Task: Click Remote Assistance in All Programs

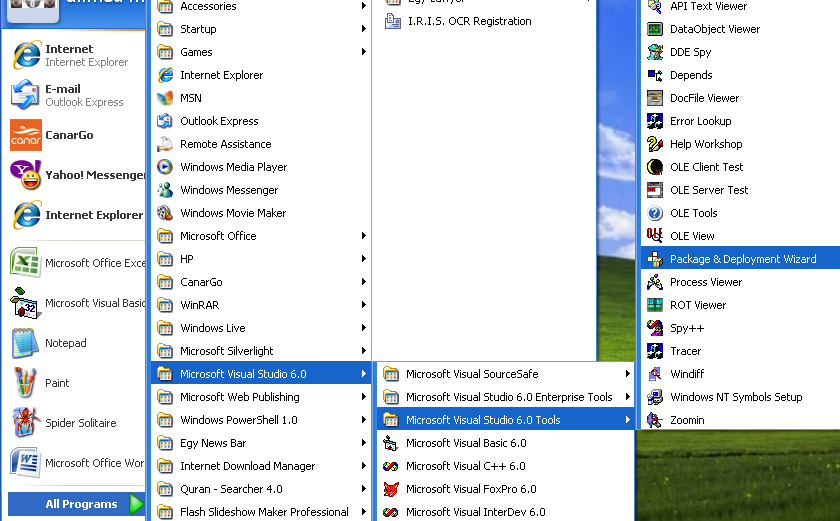Action: [261, 144]
